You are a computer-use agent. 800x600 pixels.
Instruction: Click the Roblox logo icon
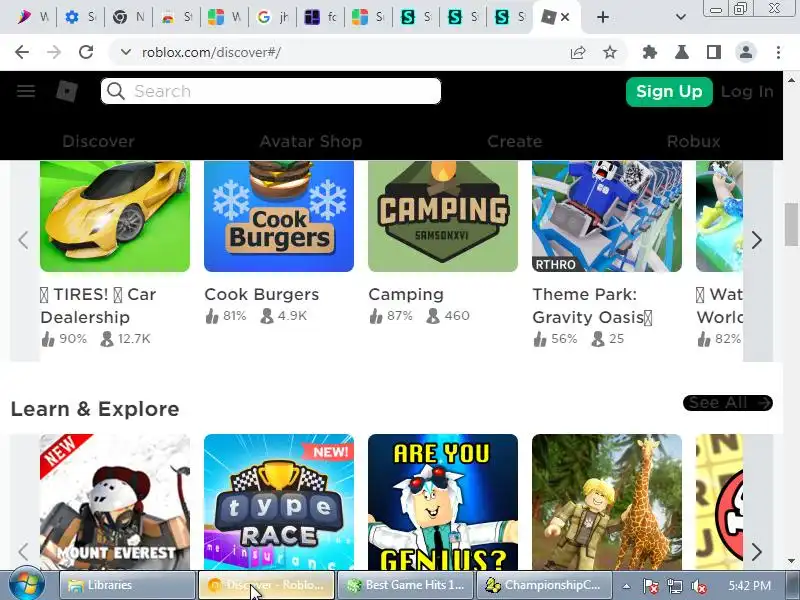67,91
